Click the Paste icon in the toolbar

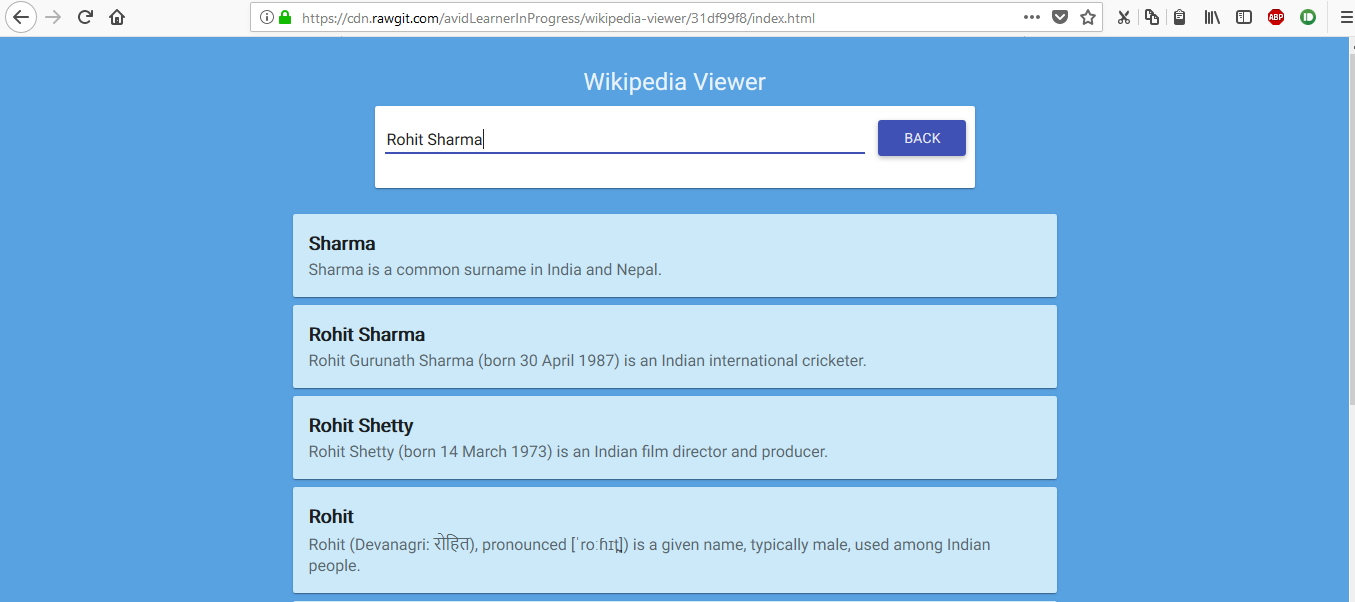[1179, 17]
